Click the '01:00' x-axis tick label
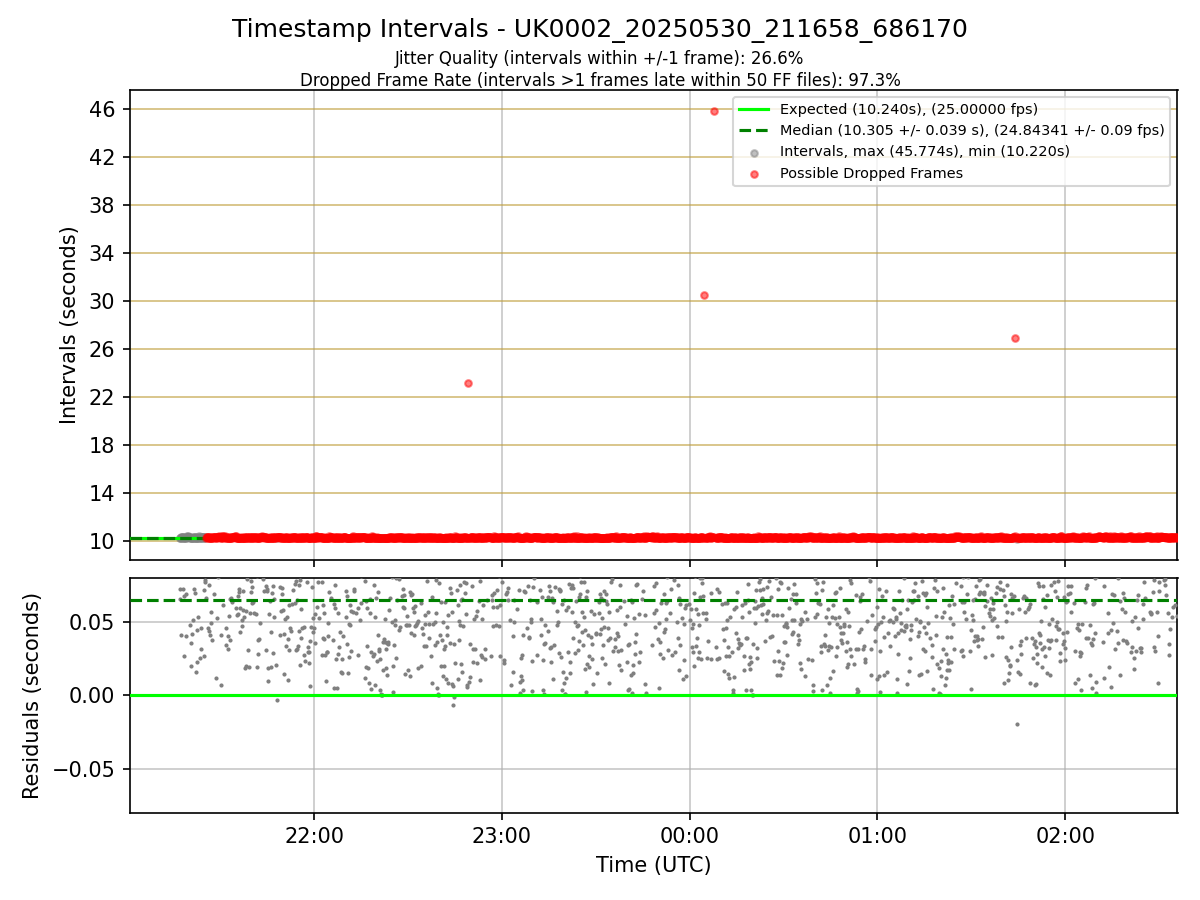The height and width of the screenshot is (900, 1200). coord(877,834)
